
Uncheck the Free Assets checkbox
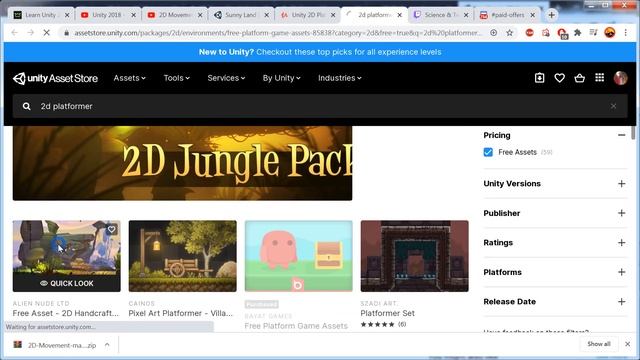coord(488,152)
